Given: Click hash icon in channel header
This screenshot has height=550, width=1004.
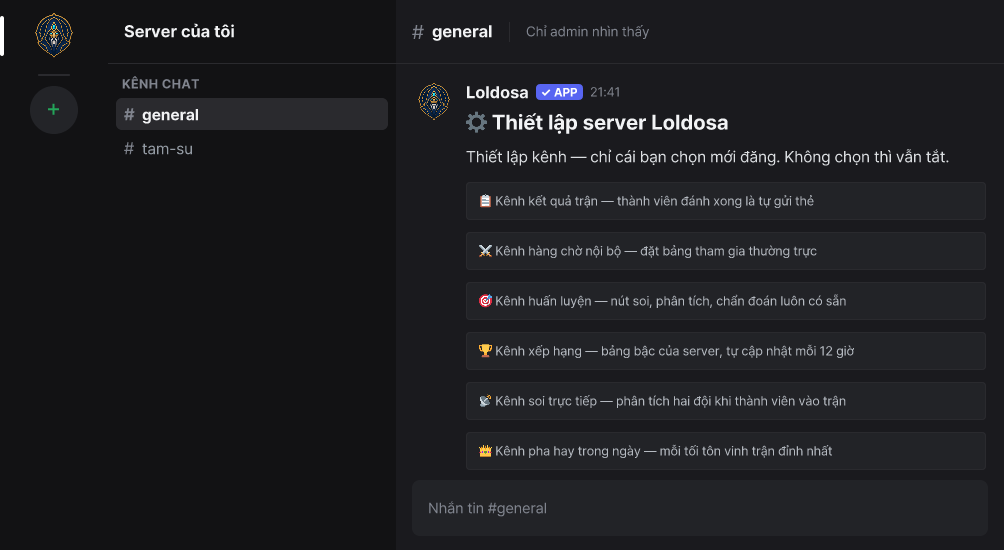Looking at the screenshot, I should (417, 32).
